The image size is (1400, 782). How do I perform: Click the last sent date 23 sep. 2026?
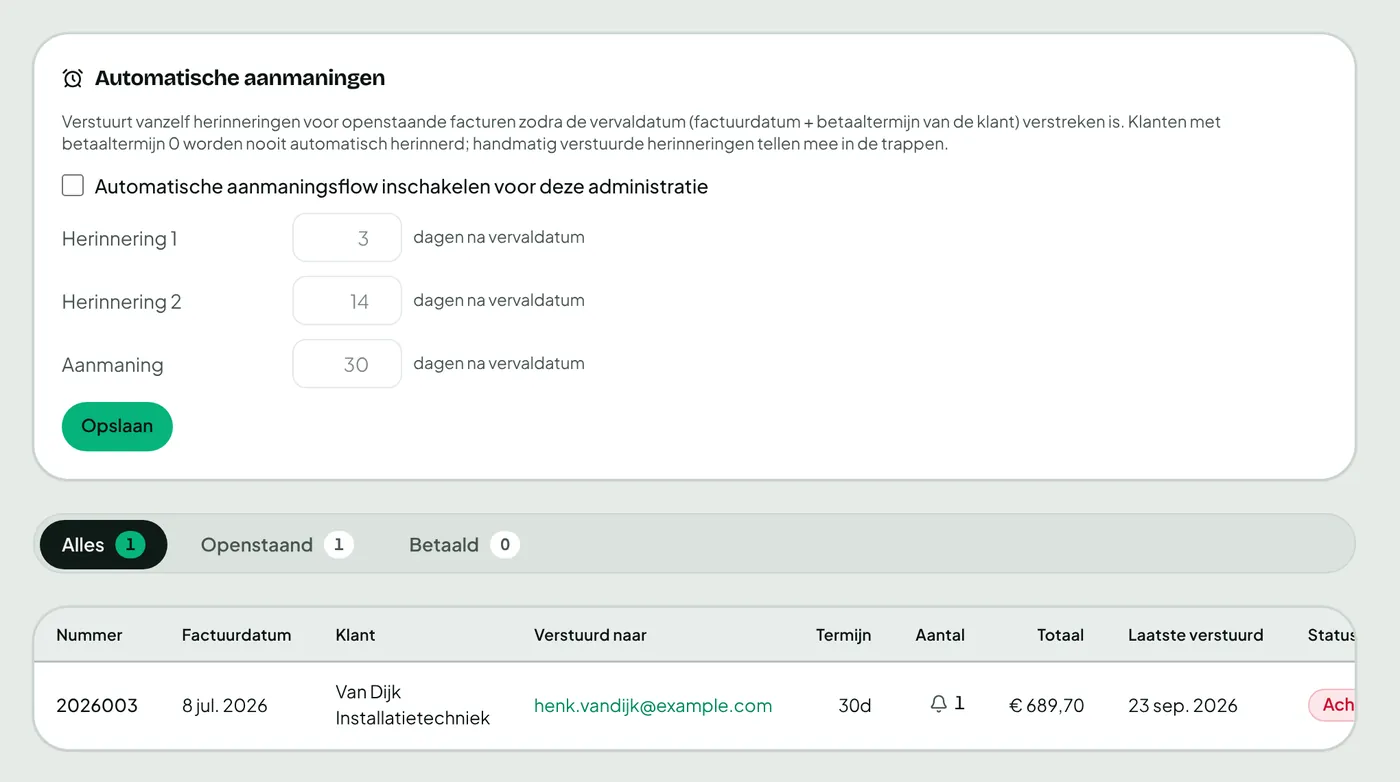(1183, 706)
